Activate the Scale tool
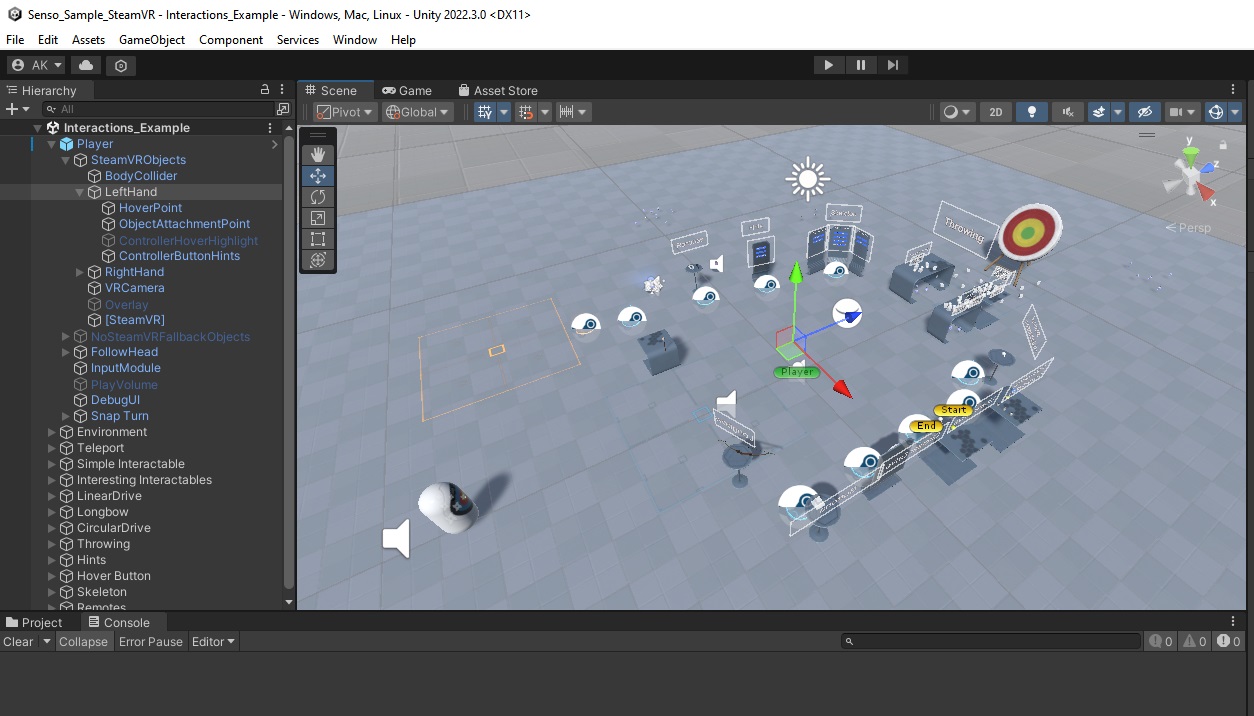Screen dimensions: 1254x716 318,218
